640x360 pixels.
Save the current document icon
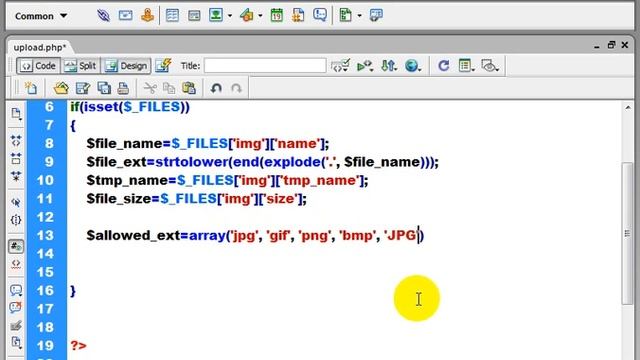click(x=83, y=88)
